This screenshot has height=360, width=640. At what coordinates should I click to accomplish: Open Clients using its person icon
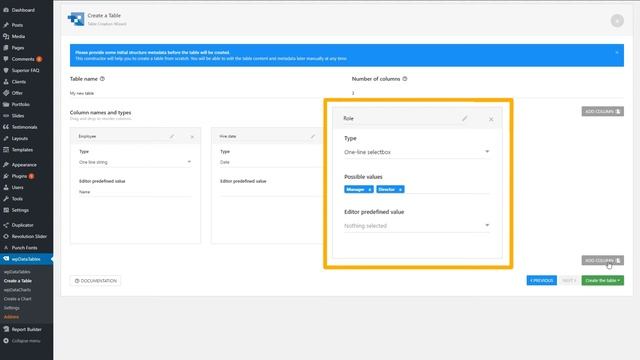click(6, 82)
